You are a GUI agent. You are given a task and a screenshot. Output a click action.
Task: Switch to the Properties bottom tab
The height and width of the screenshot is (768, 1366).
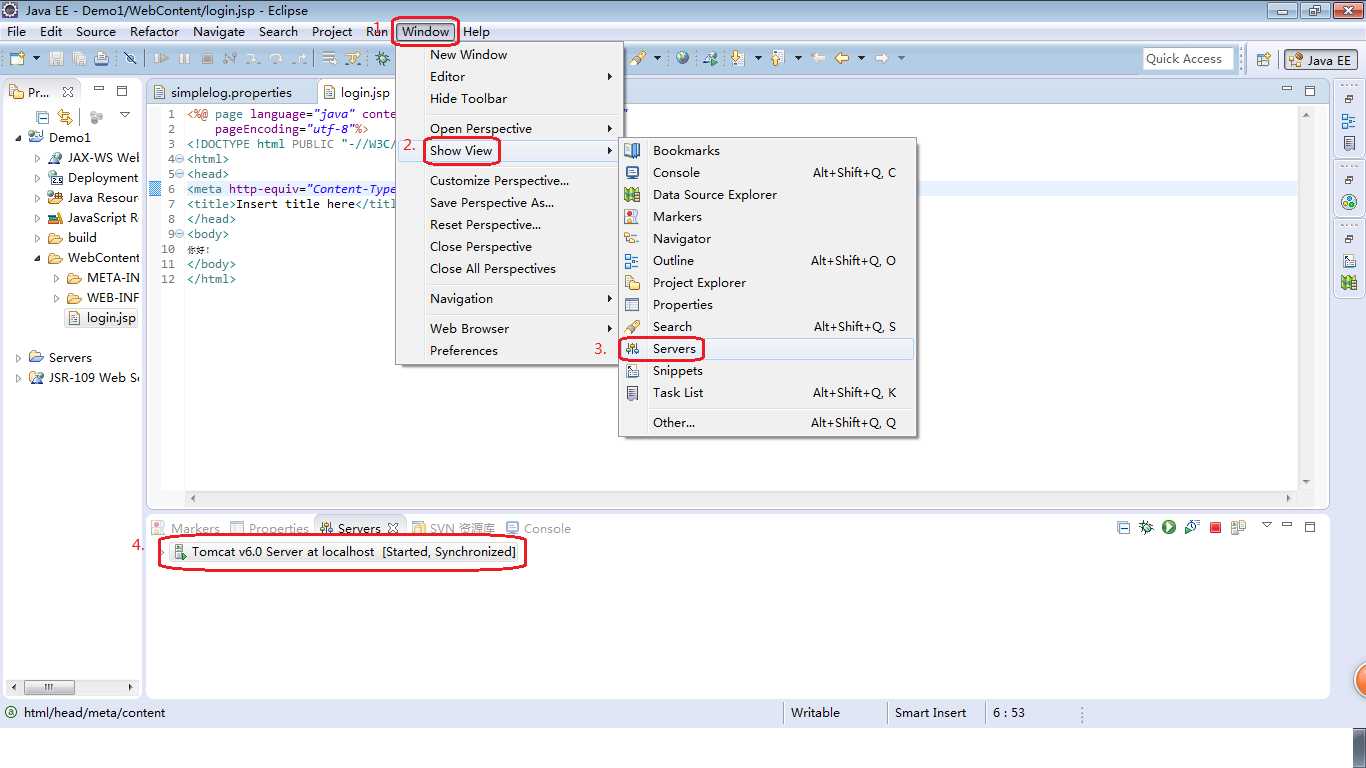click(x=269, y=528)
